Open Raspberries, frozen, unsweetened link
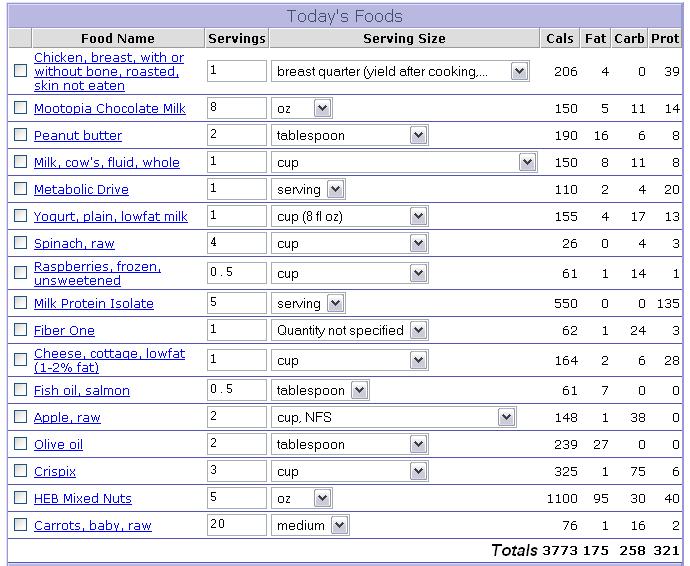690x566 pixels. [97, 273]
